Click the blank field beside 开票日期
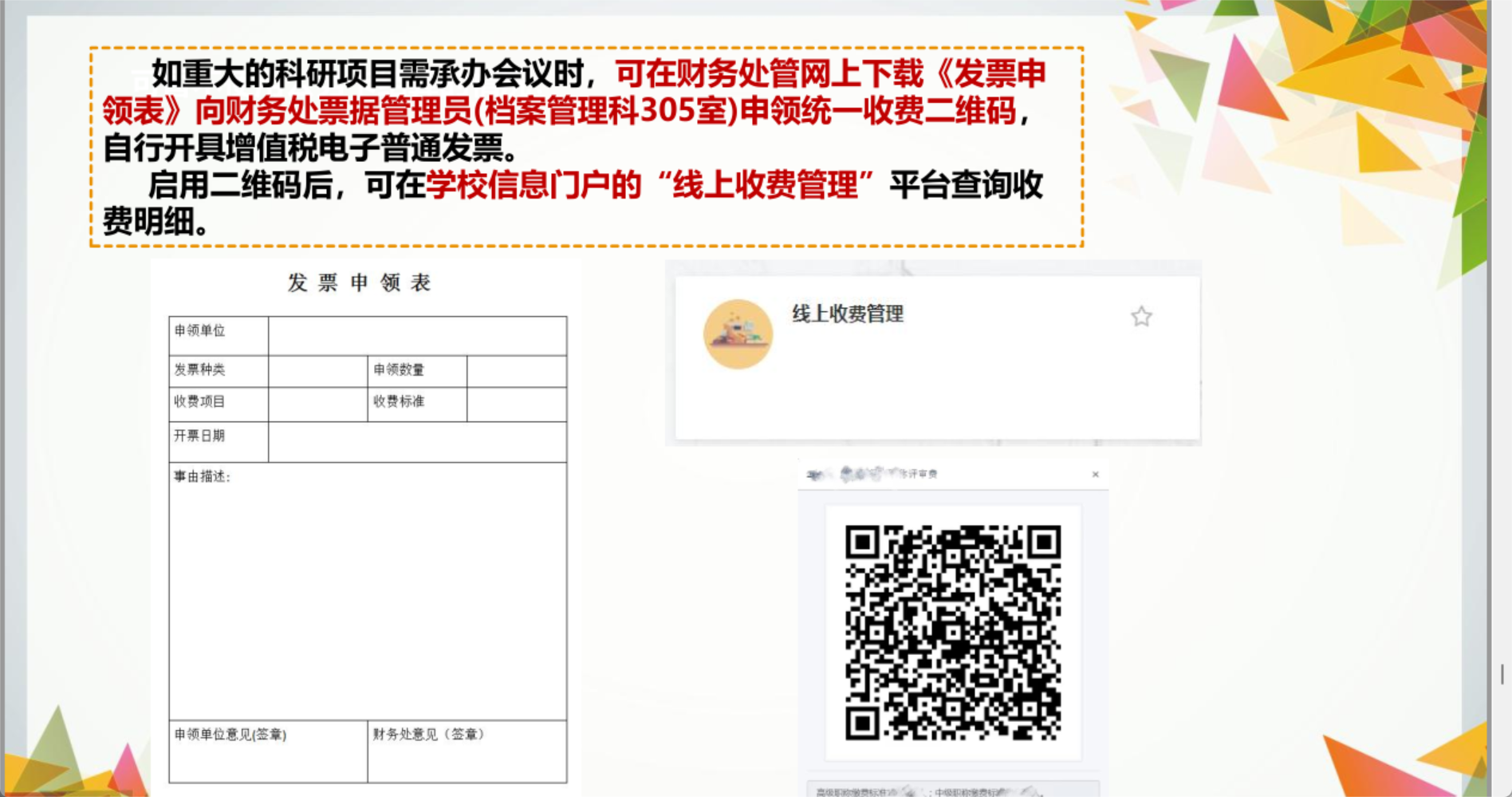The width and height of the screenshot is (1512, 797). pyautogui.click(x=418, y=442)
